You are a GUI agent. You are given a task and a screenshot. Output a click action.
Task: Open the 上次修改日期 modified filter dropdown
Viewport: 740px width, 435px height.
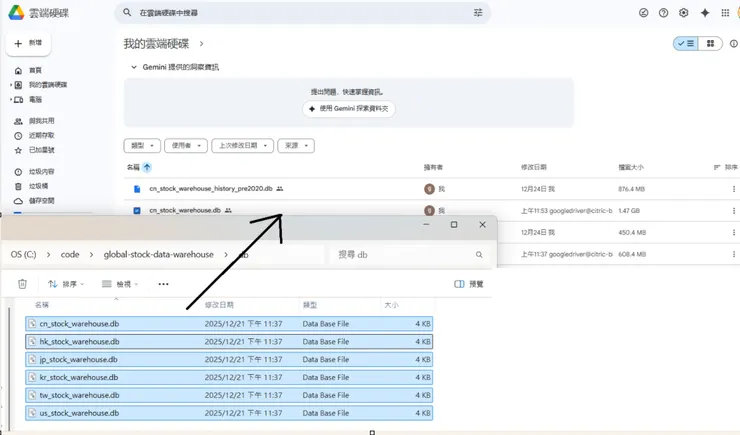(243, 145)
